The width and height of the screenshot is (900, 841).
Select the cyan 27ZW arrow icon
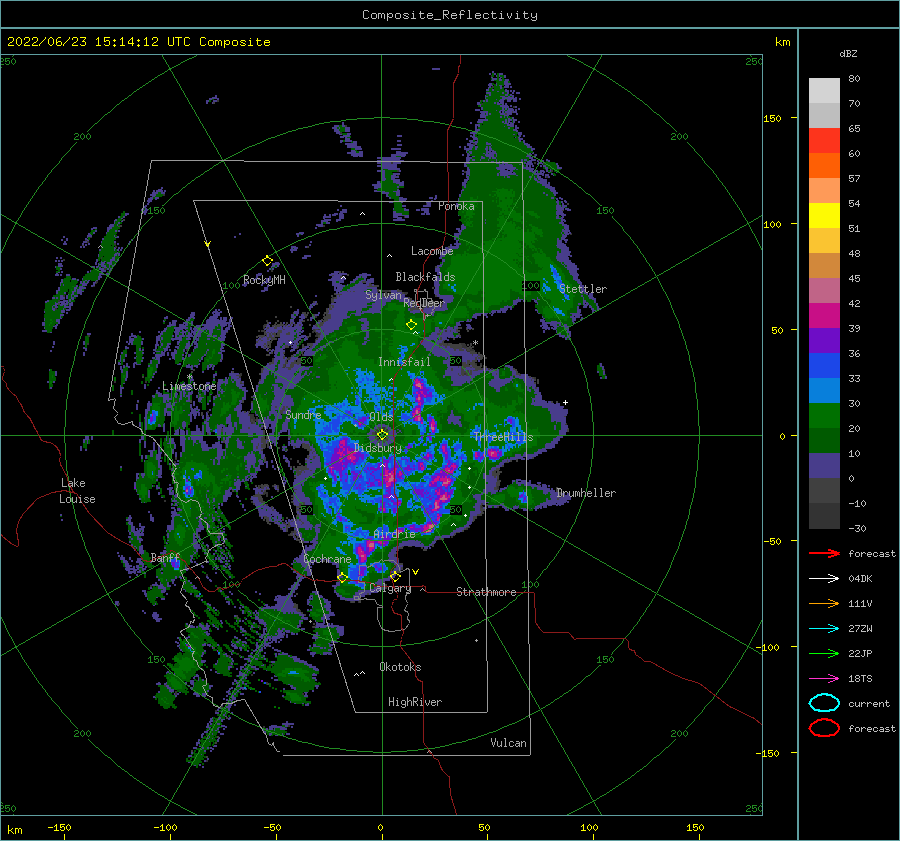tap(824, 629)
